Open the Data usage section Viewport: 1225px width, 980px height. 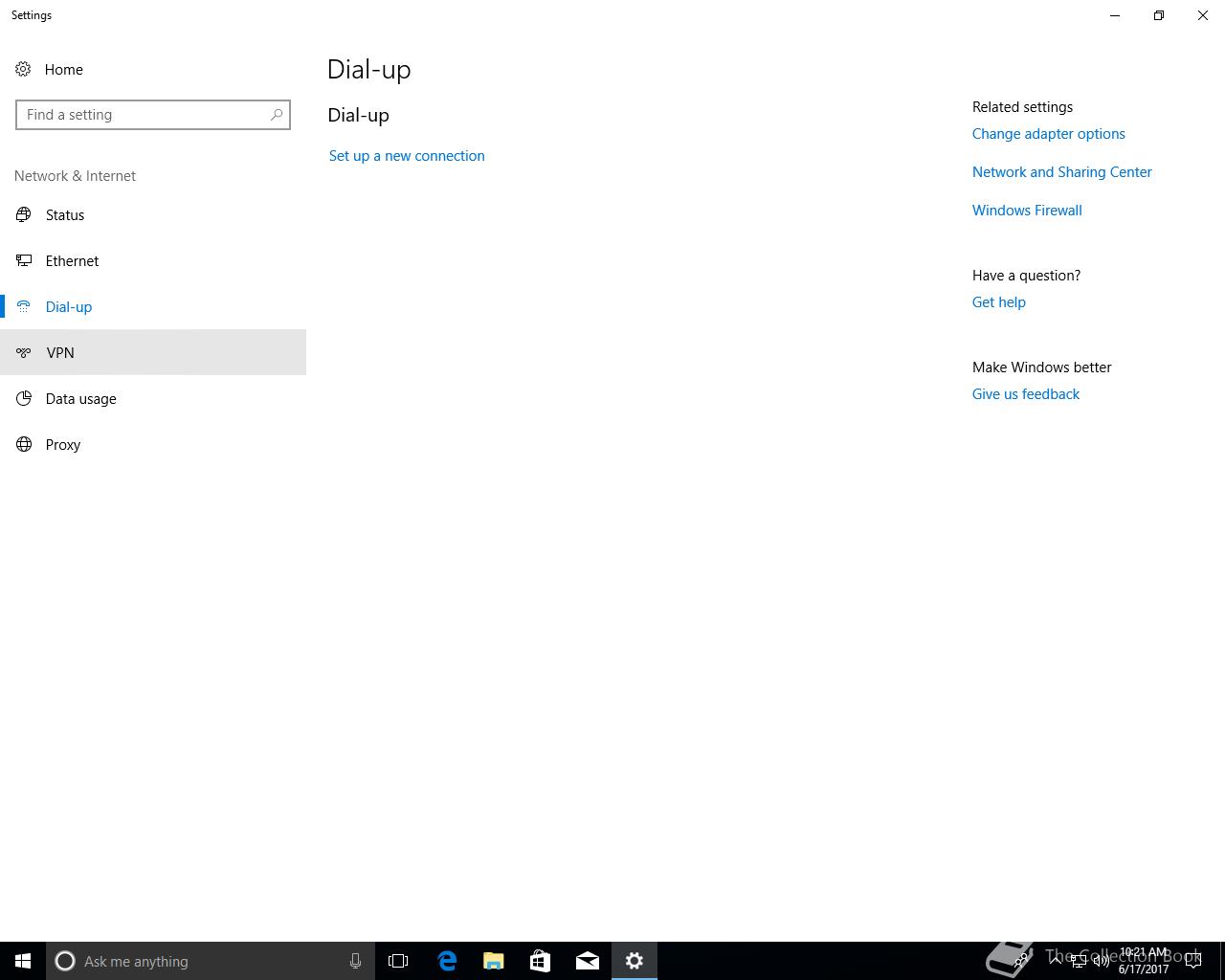[x=153, y=398]
